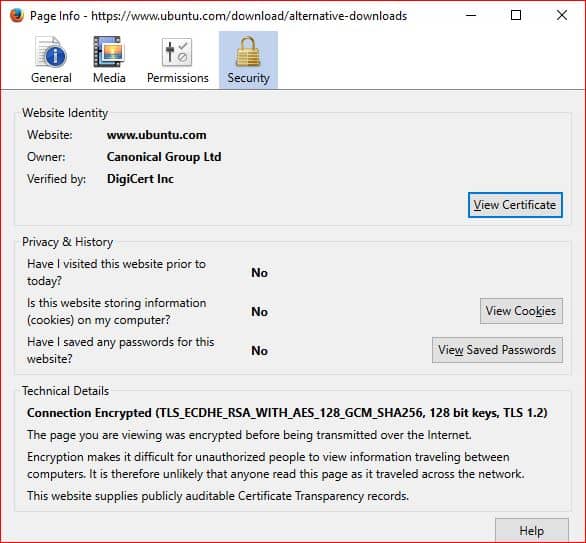Open the General tab document icon

tap(51, 52)
